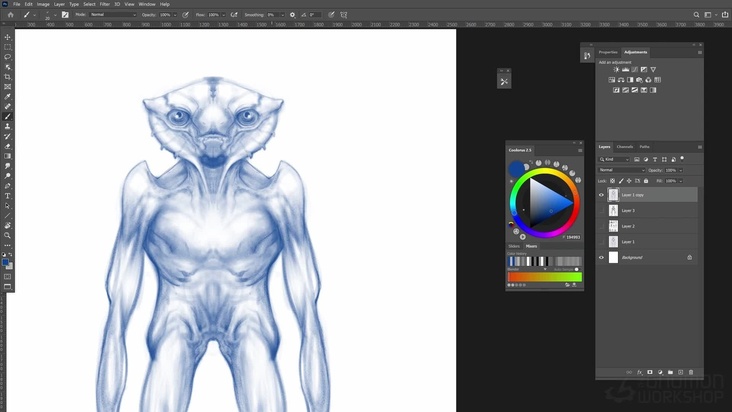The image size is (732, 412).
Task: Open the Window menu
Action: (x=147, y=4)
